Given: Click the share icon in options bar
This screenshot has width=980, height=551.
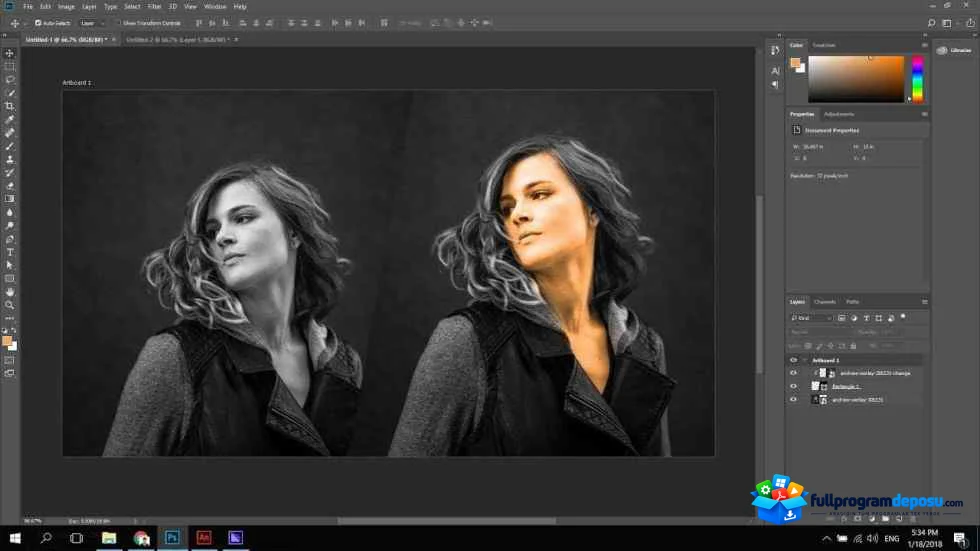Looking at the screenshot, I should pos(971,23).
